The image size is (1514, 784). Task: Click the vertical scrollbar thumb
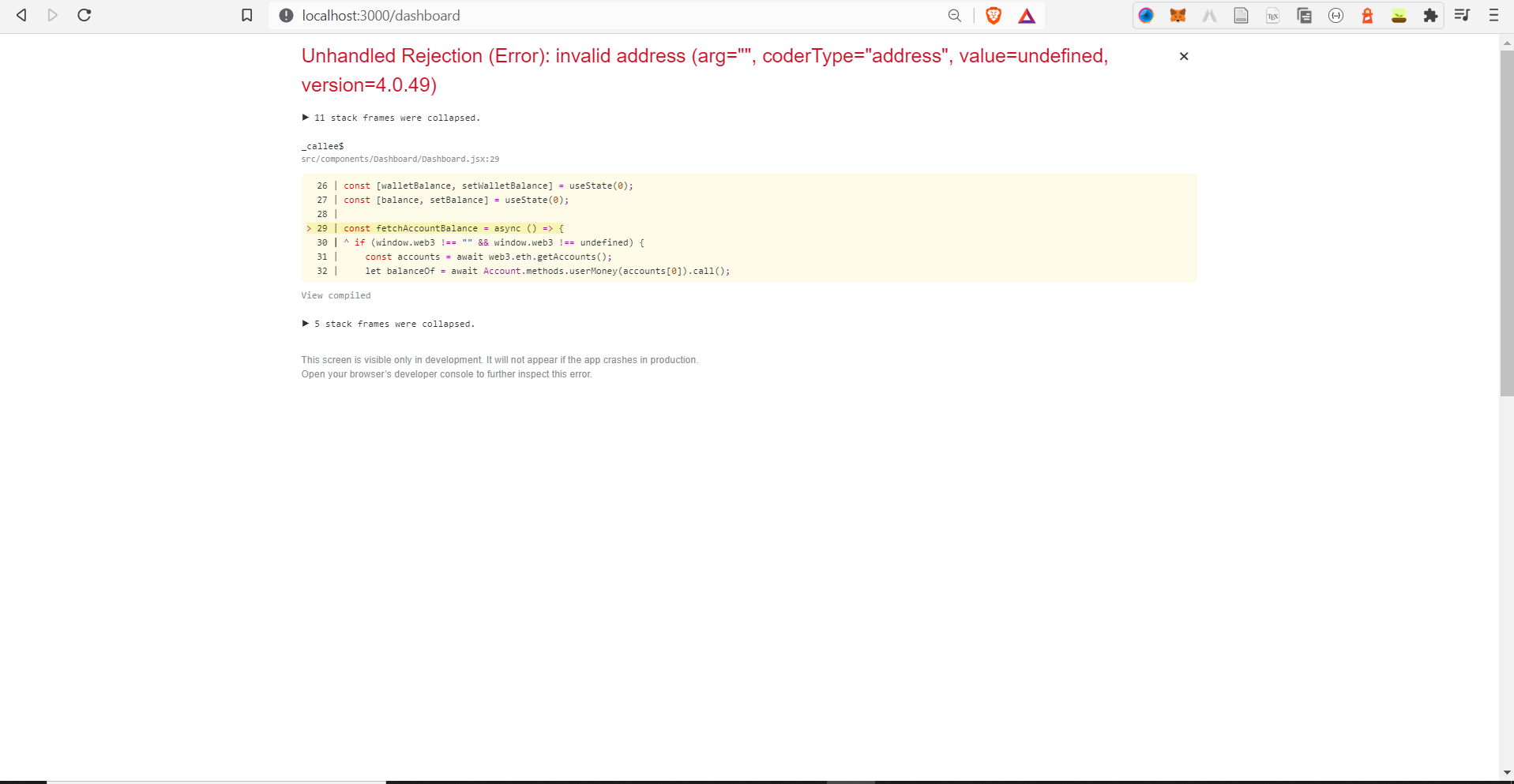(x=1507, y=223)
